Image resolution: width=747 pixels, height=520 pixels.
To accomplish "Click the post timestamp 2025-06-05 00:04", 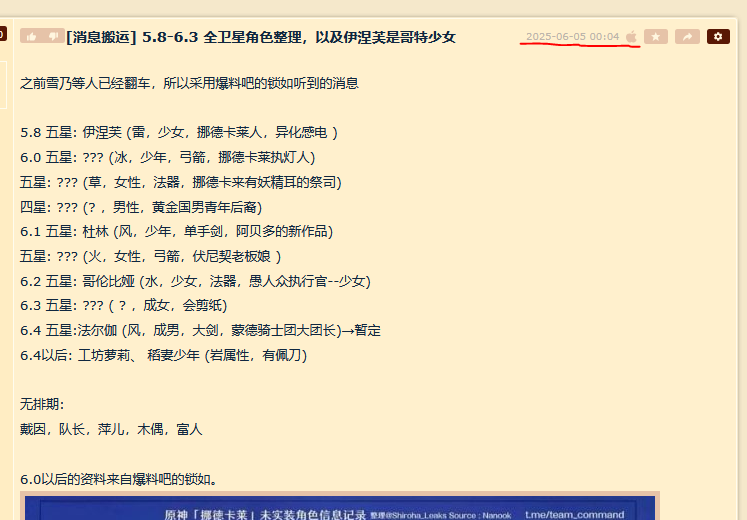I will coord(572,37).
